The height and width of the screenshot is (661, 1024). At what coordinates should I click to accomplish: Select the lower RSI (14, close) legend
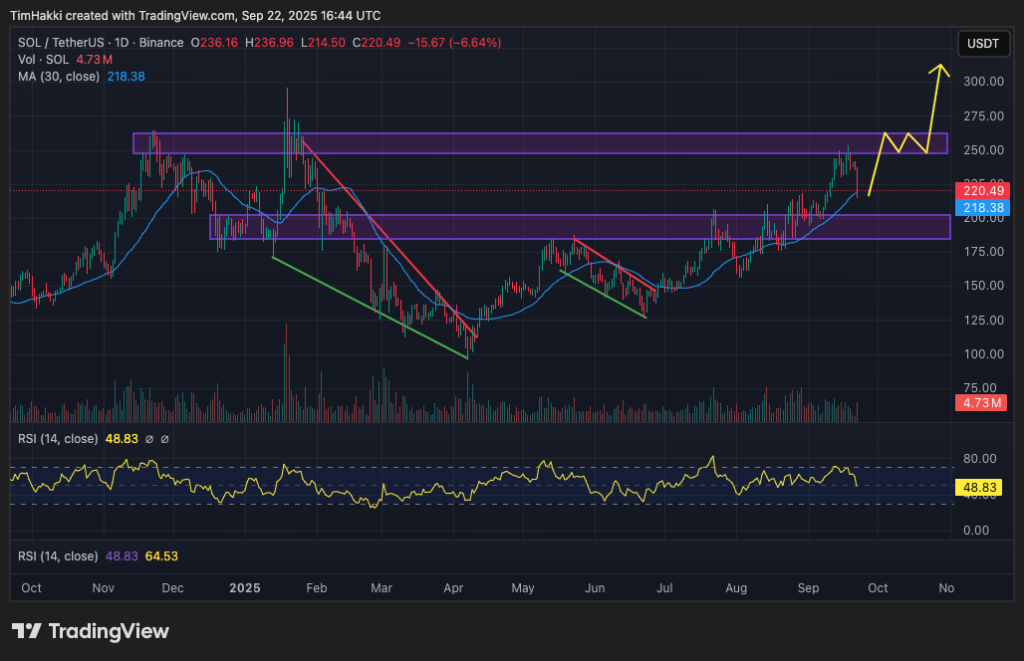click(x=58, y=556)
